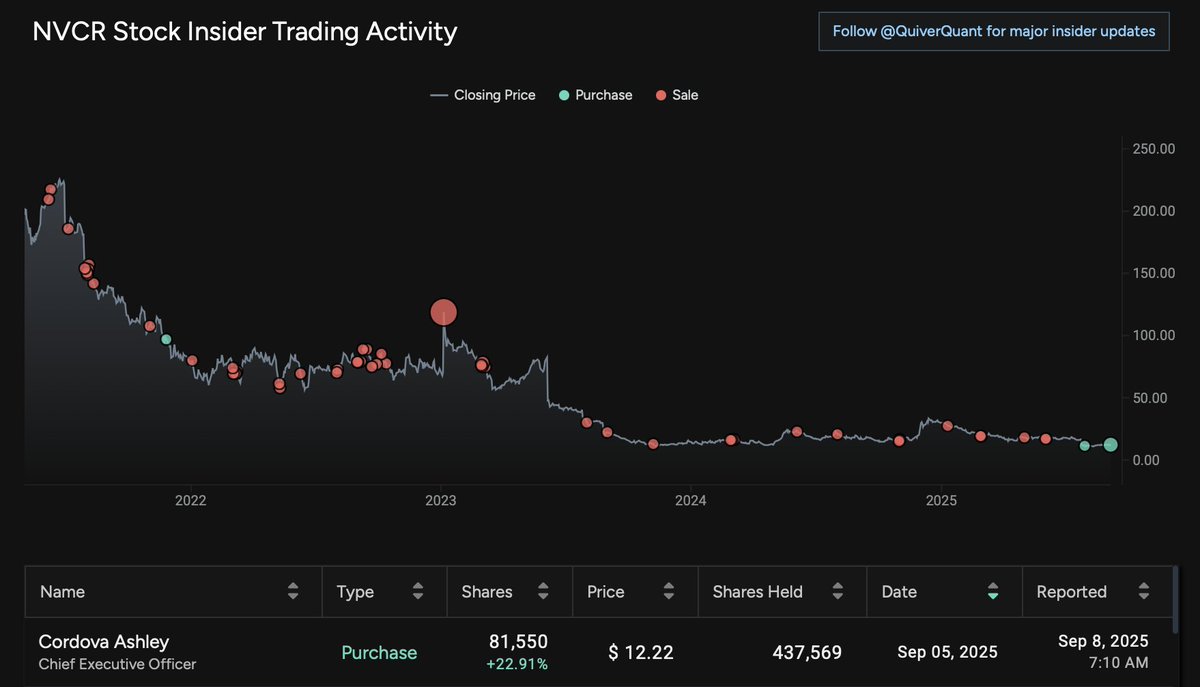The height and width of the screenshot is (687, 1200).
Task: Click the red Sale marker after 2024 label
Action: (730, 439)
